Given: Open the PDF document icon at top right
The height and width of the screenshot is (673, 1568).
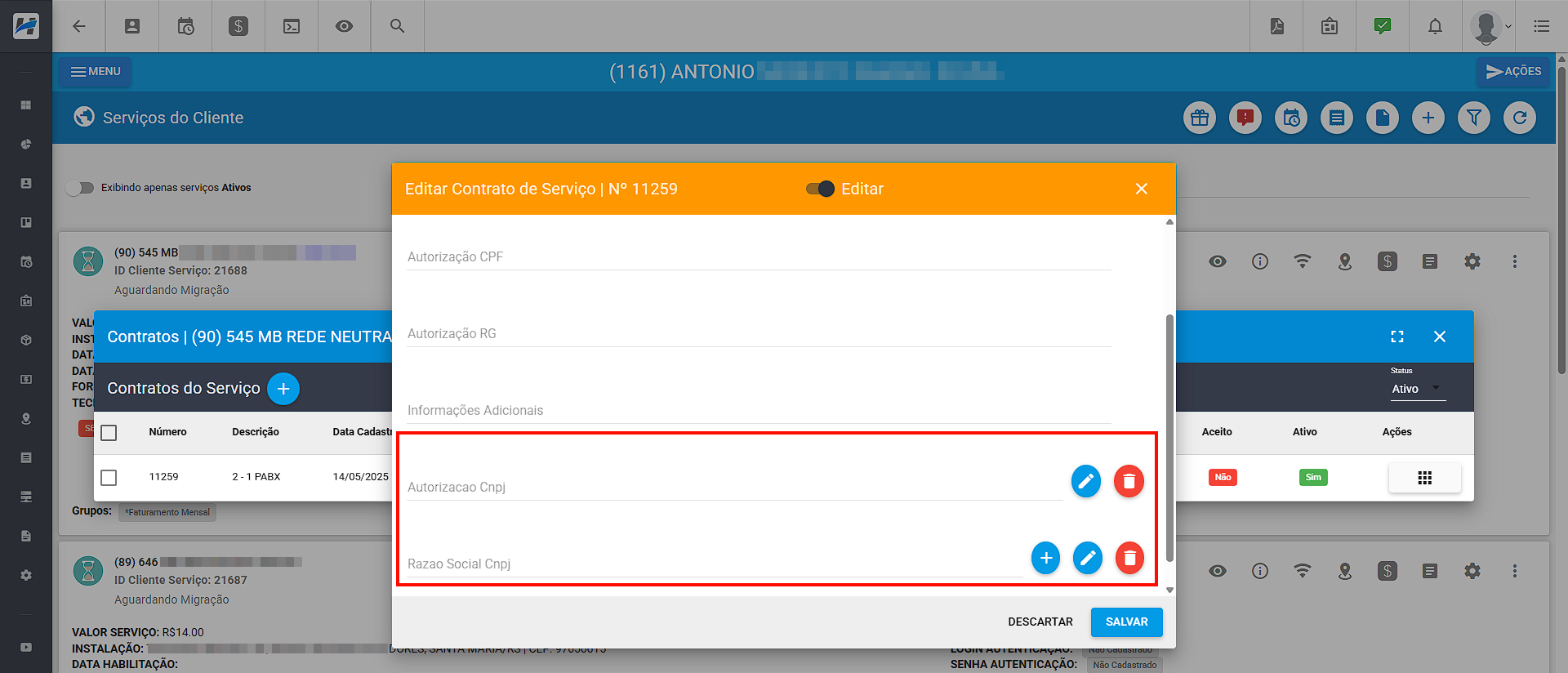Looking at the screenshot, I should pyautogui.click(x=1277, y=26).
